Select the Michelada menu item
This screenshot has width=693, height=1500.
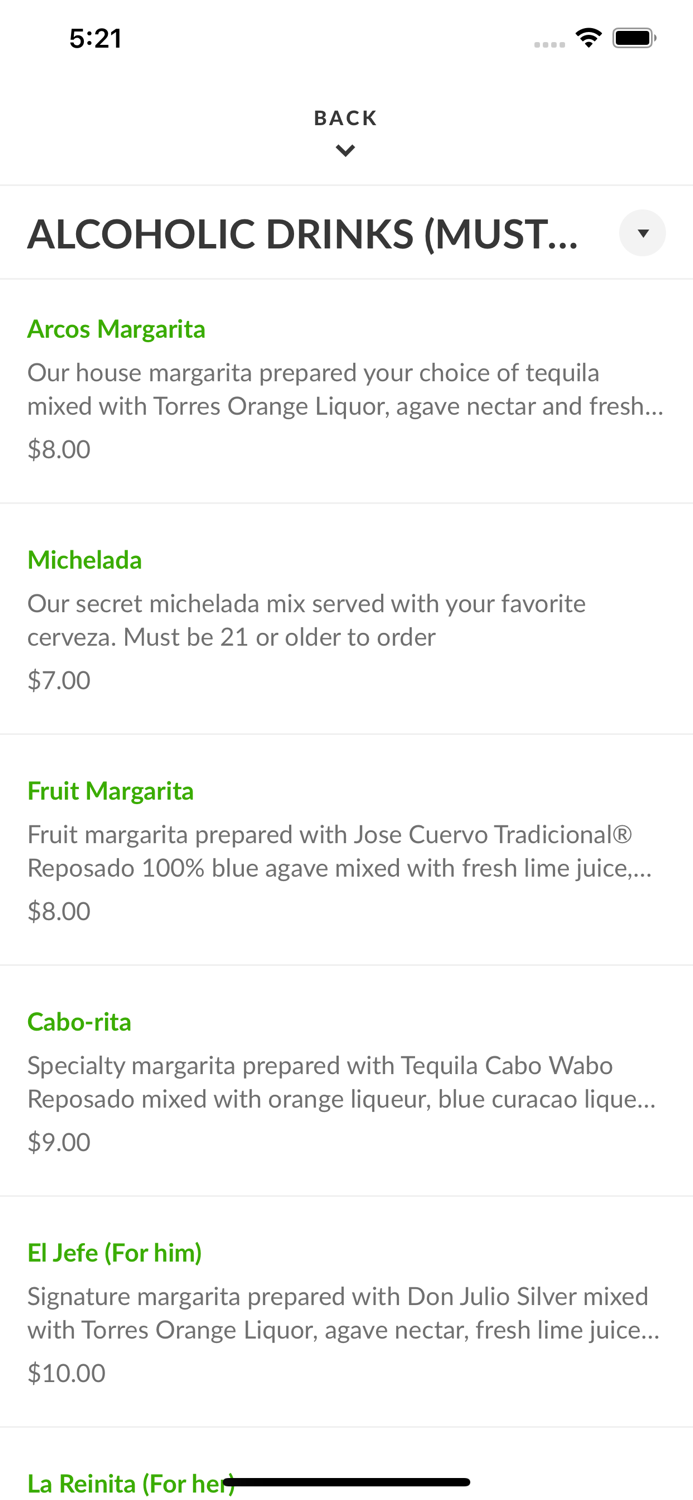85,560
